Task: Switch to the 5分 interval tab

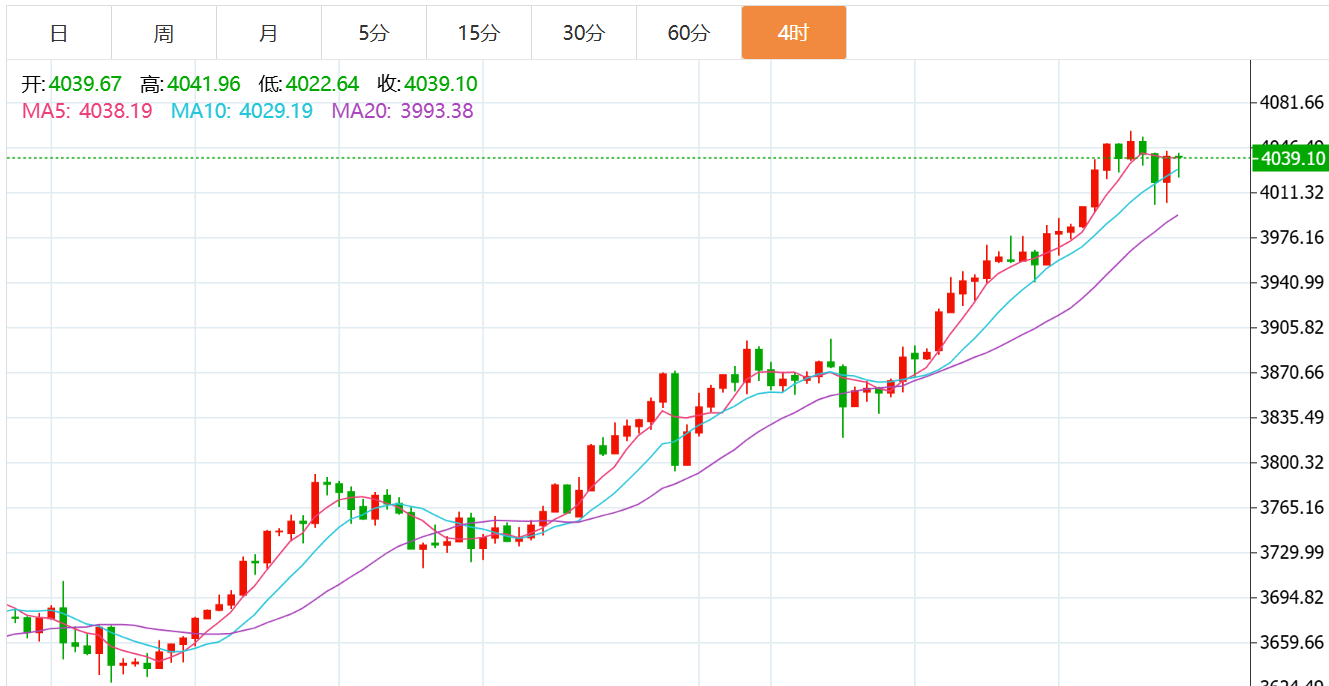Action: point(374,33)
